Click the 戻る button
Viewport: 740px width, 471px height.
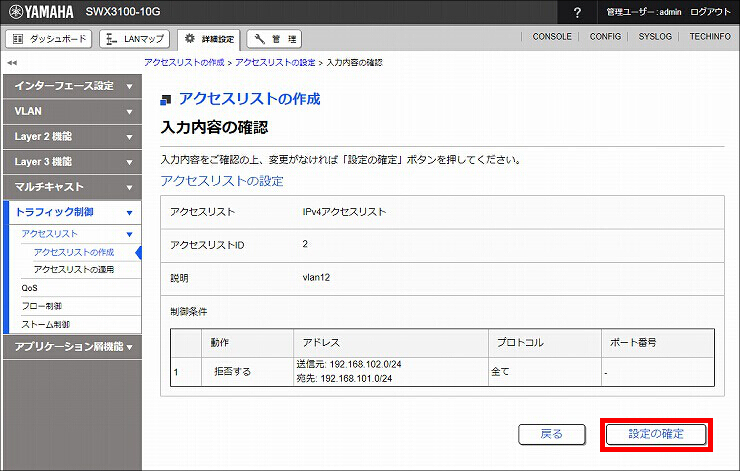552,434
